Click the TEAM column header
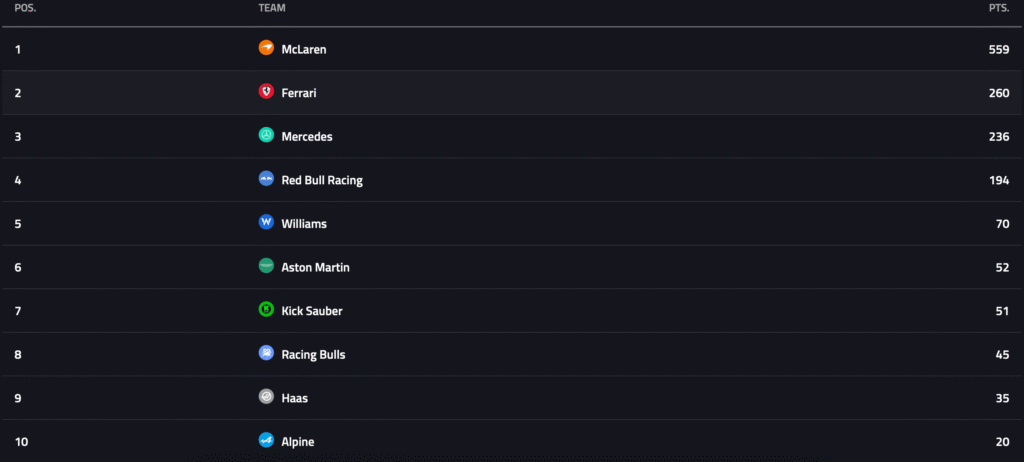1024x462 pixels. pyautogui.click(x=272, y=8)
